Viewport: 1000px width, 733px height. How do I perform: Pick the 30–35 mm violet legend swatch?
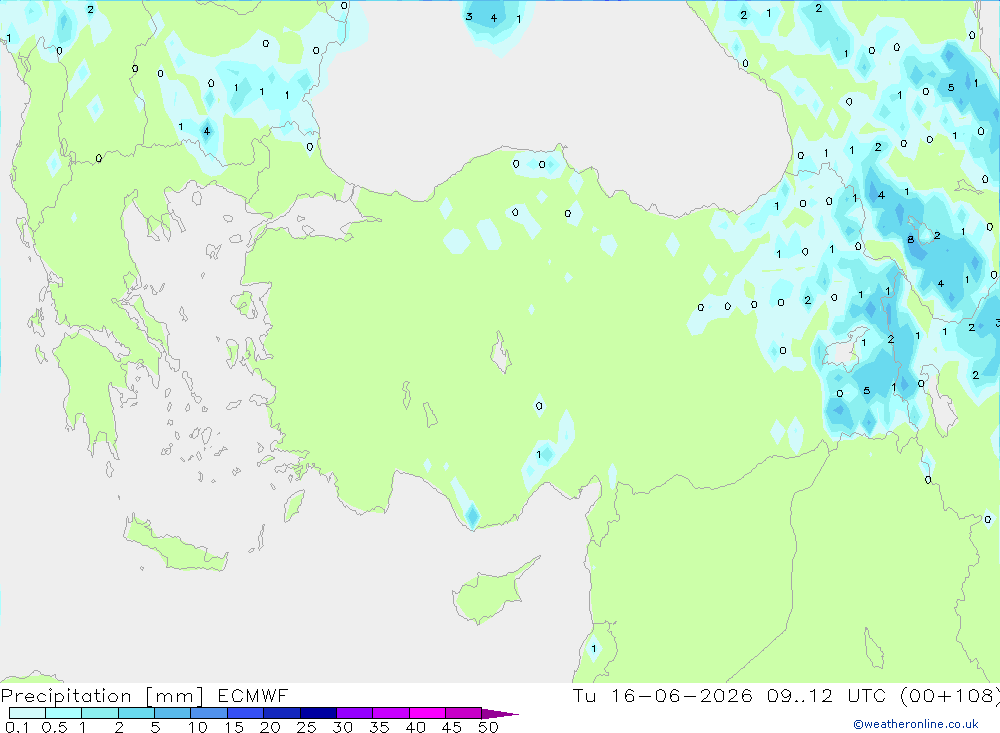pos(355,713)
